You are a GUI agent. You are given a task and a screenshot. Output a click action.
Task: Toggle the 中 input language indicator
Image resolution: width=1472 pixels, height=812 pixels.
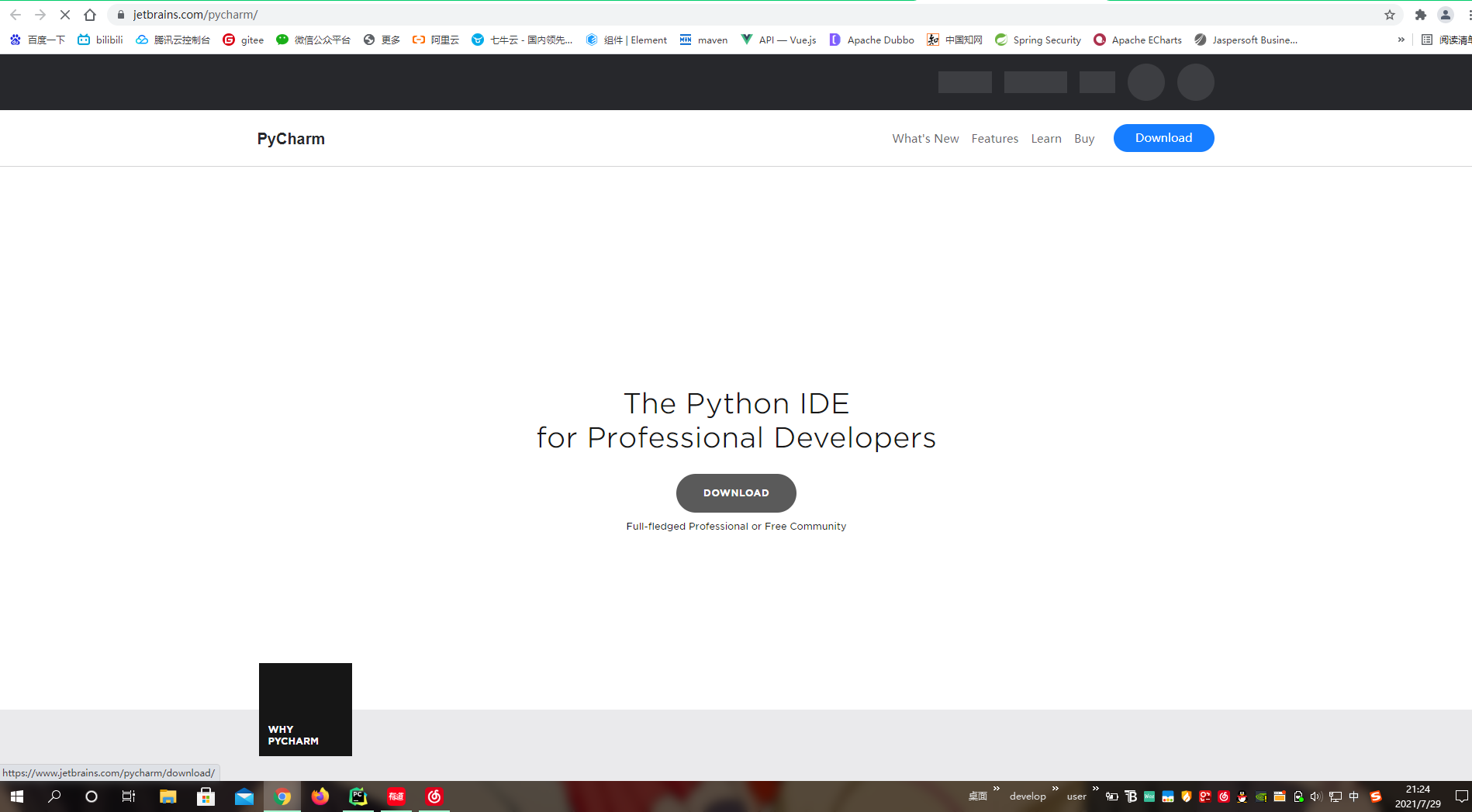1354,796
